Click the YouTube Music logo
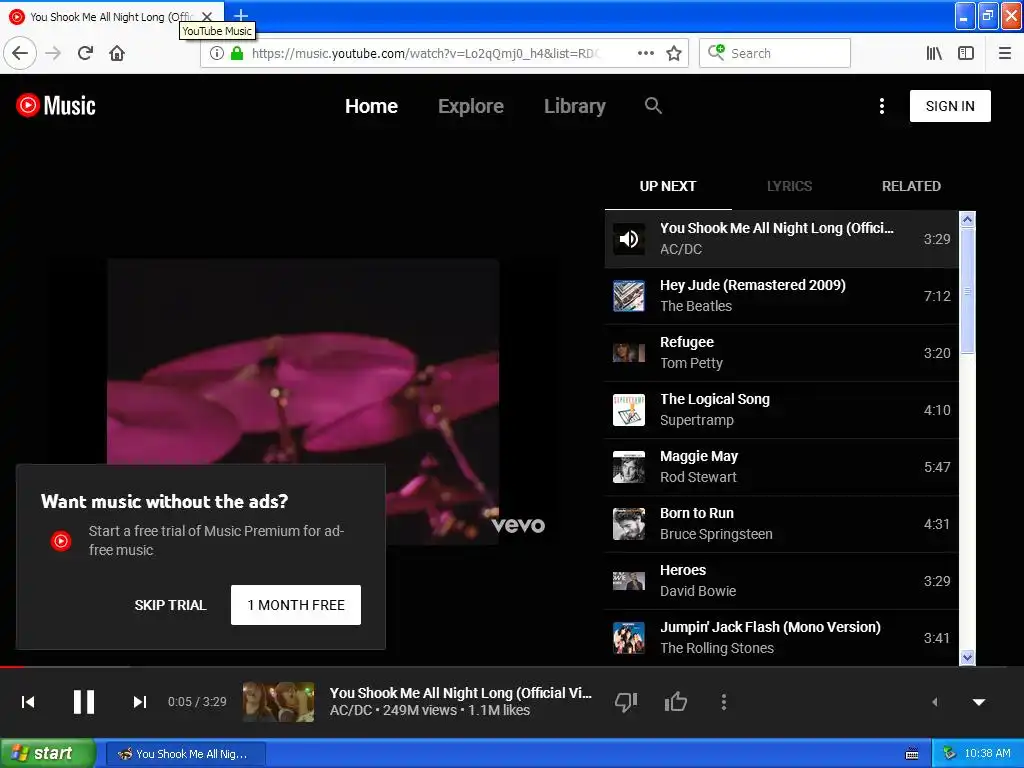 (56, 105)
